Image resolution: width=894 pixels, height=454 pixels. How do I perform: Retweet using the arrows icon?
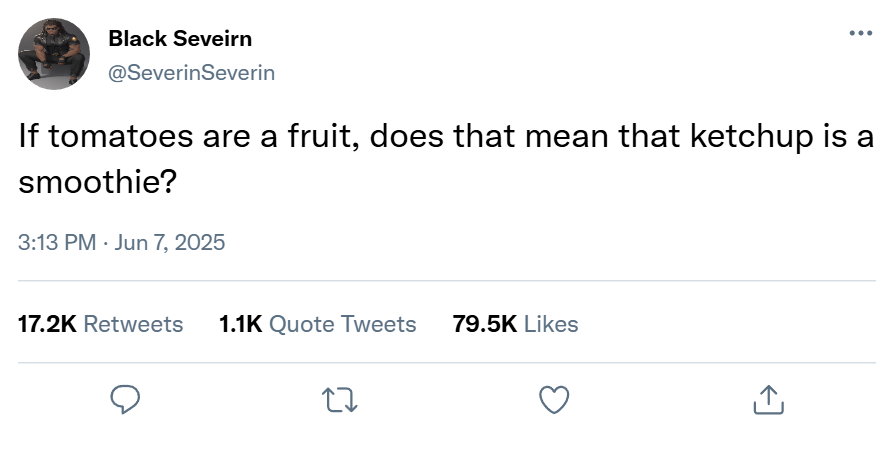click(339, 400)
